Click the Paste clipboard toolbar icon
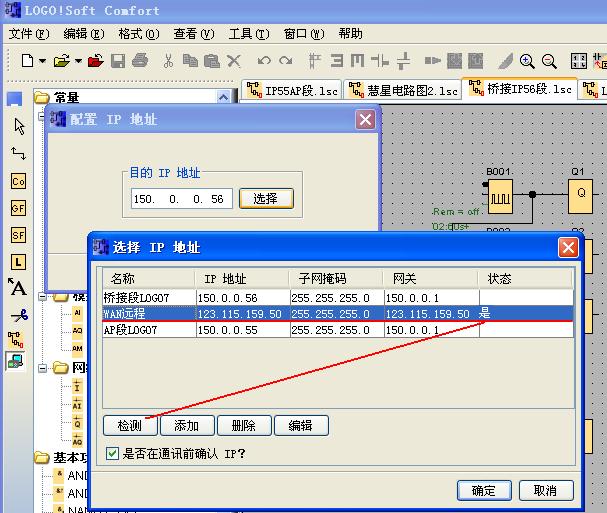The width and height of the screenshot is (607, 513). 212,61
